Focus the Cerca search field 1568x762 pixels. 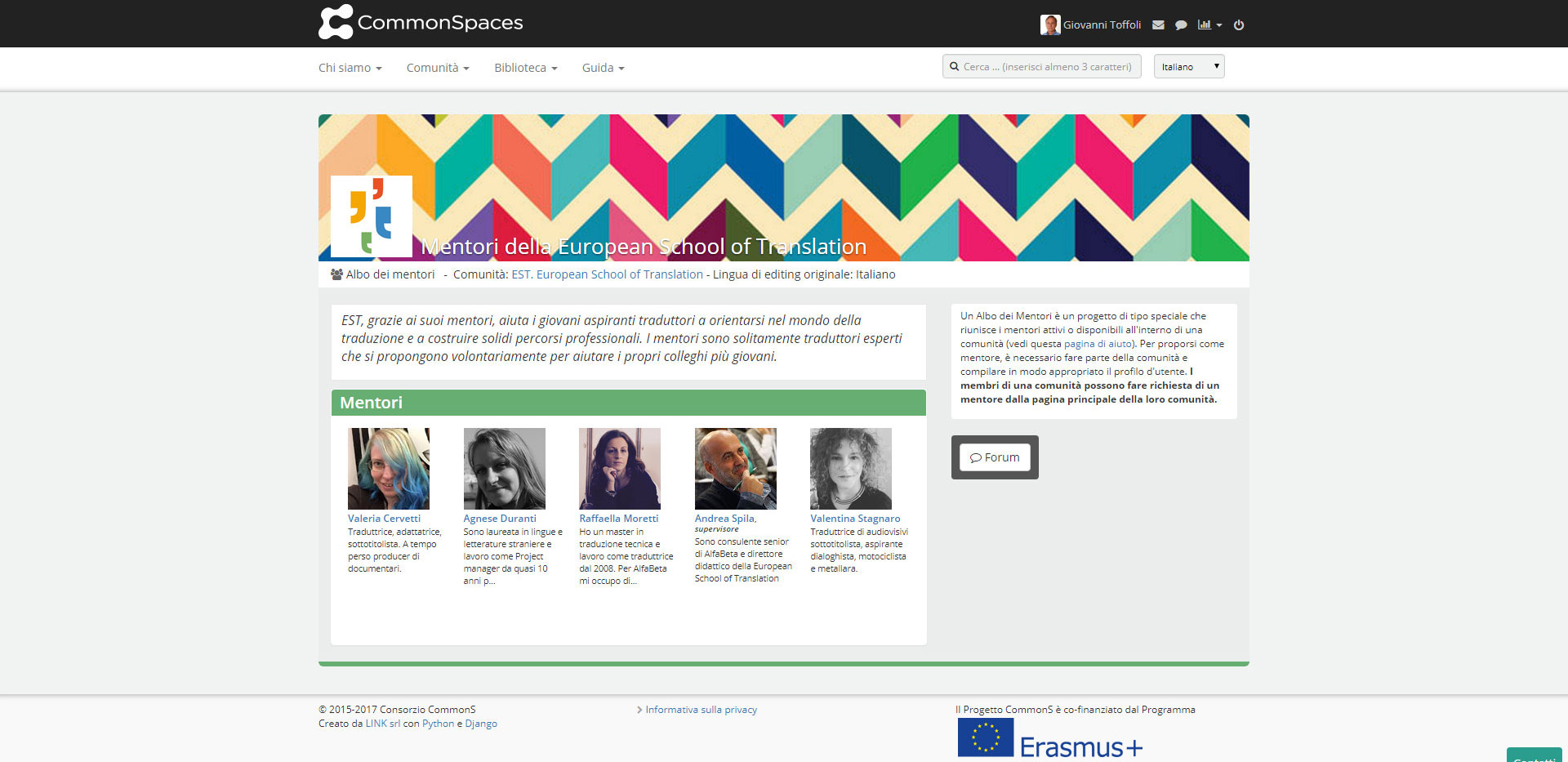1041,66
